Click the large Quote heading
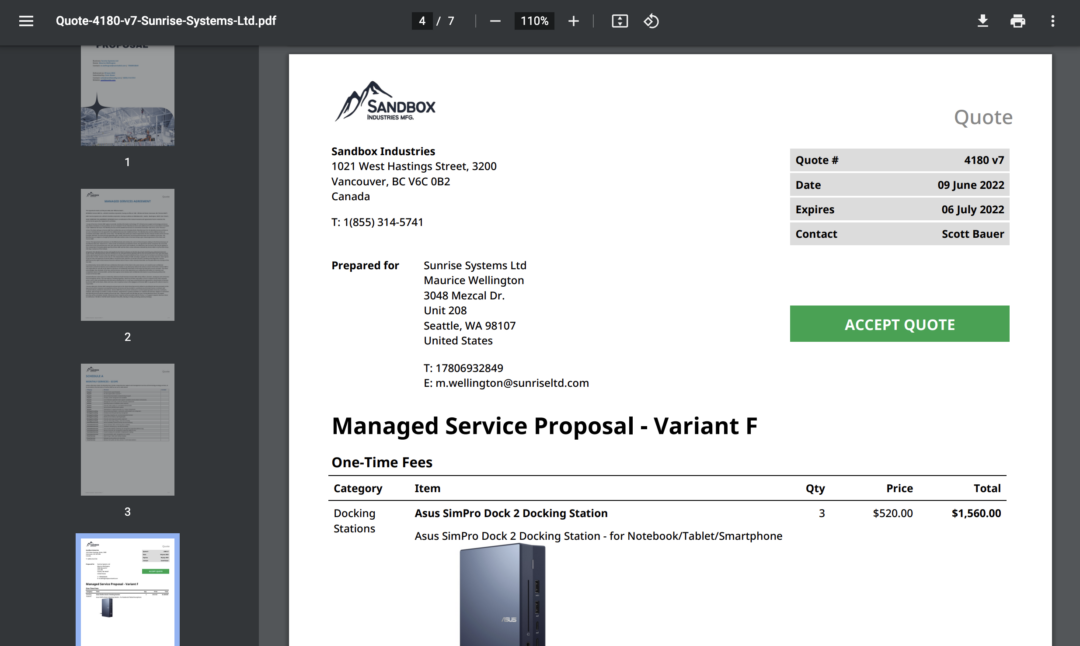 (x=983, y=117)
